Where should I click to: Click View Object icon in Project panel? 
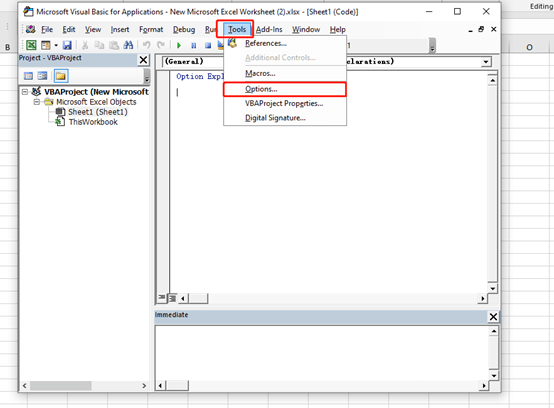pos(42,76)
